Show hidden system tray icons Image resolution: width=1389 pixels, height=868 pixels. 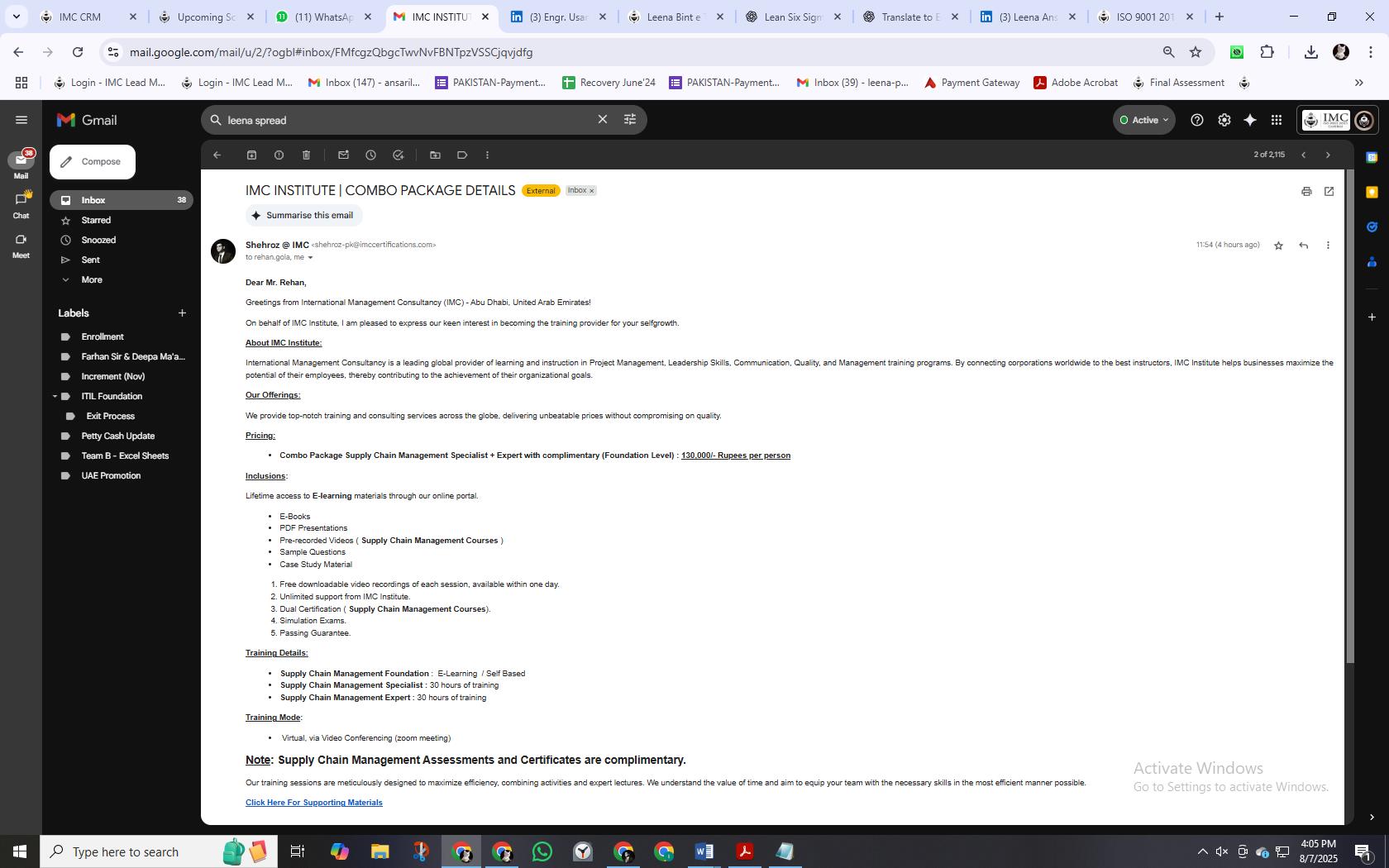point(1202,851)
